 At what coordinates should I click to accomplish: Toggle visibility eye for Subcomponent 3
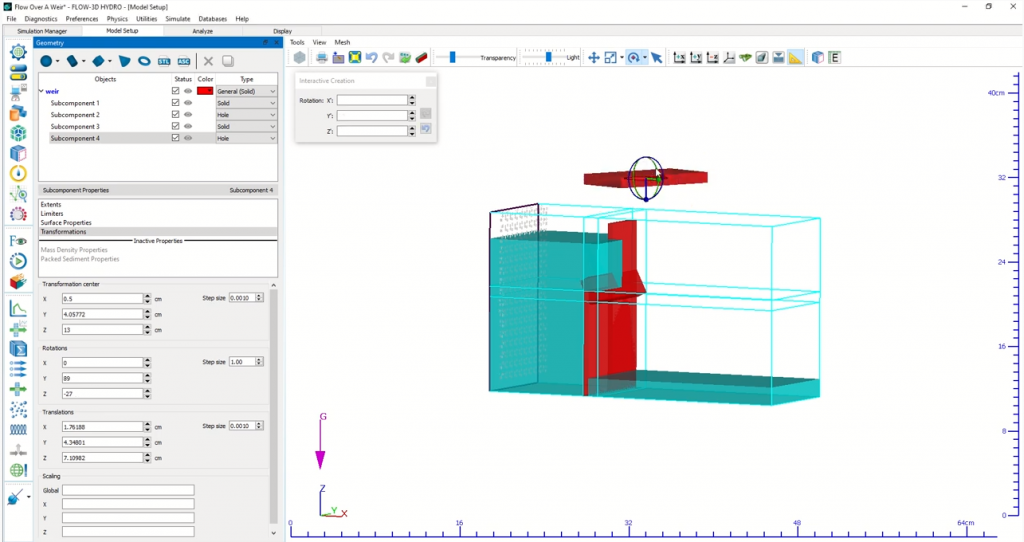click(188, 127)
